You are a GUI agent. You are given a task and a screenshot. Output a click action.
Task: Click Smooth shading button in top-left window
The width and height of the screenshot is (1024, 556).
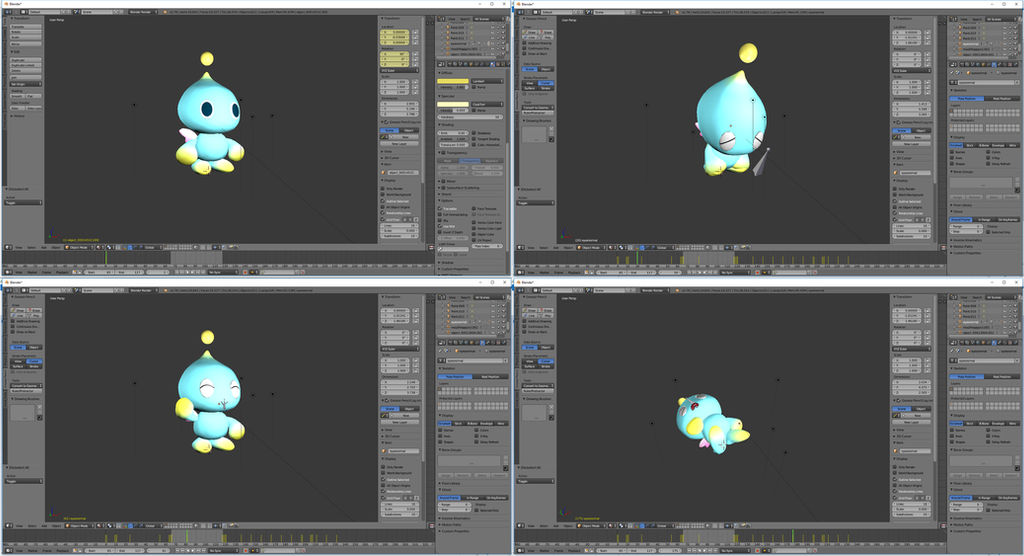coord(18,96)
